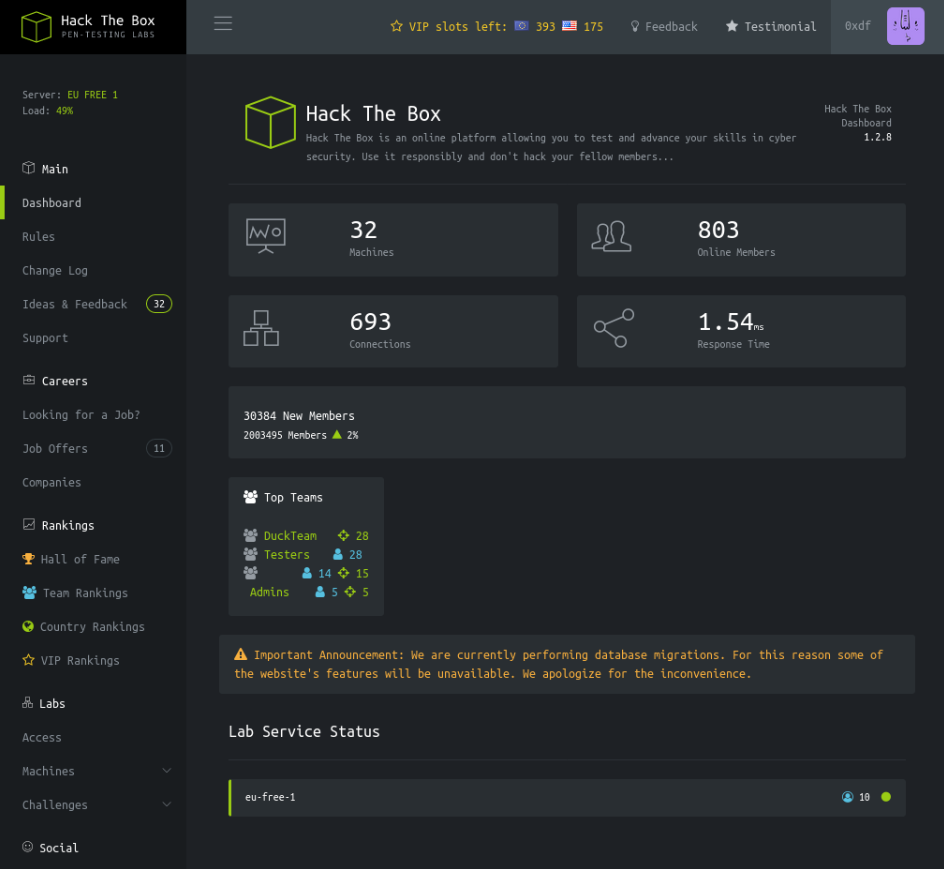Viewport: 944px width, 869px height.
Task: Click the Careers briefcase icon
Action: 28,380
